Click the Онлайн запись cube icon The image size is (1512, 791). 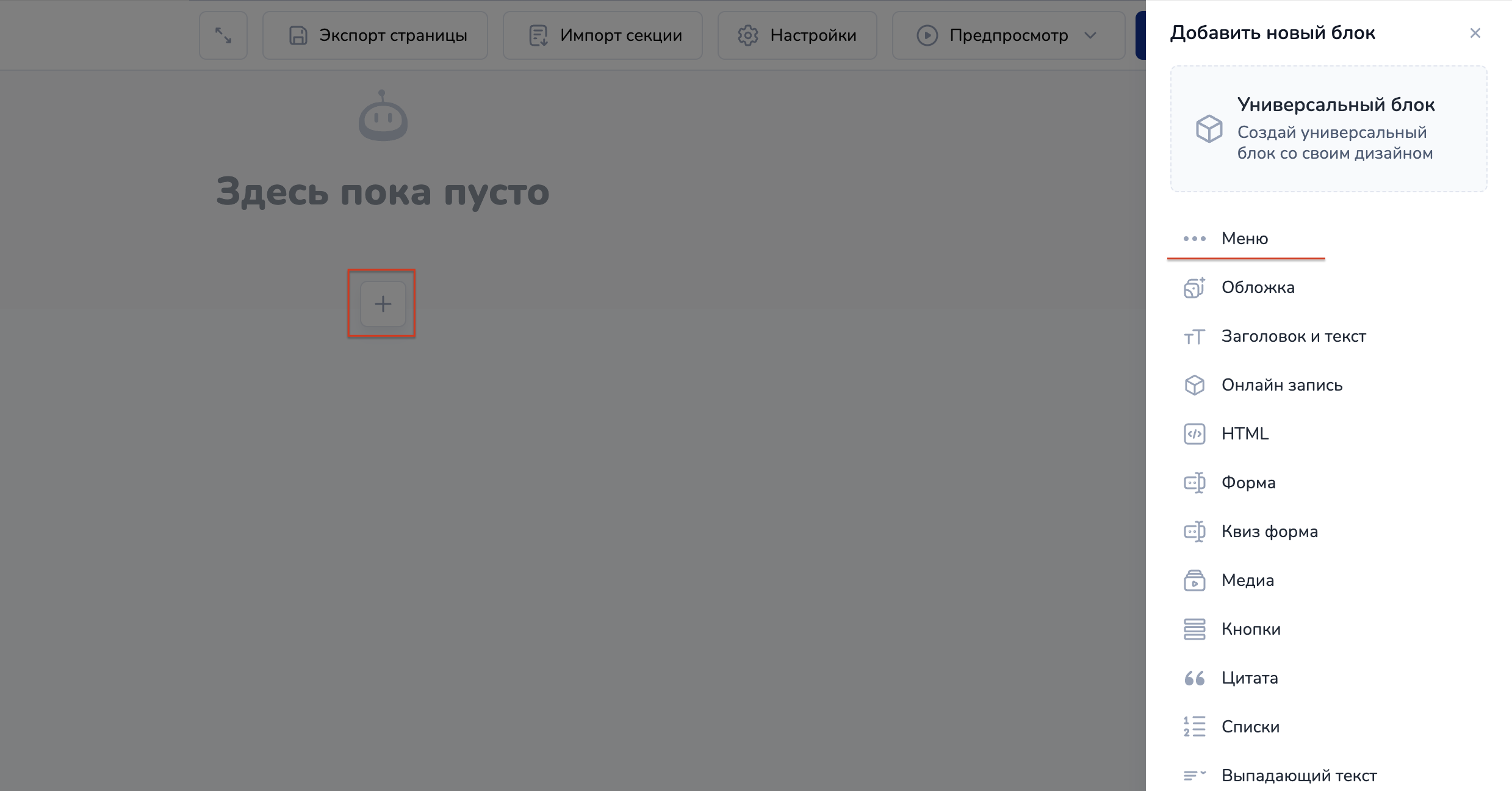[1194, 385]
